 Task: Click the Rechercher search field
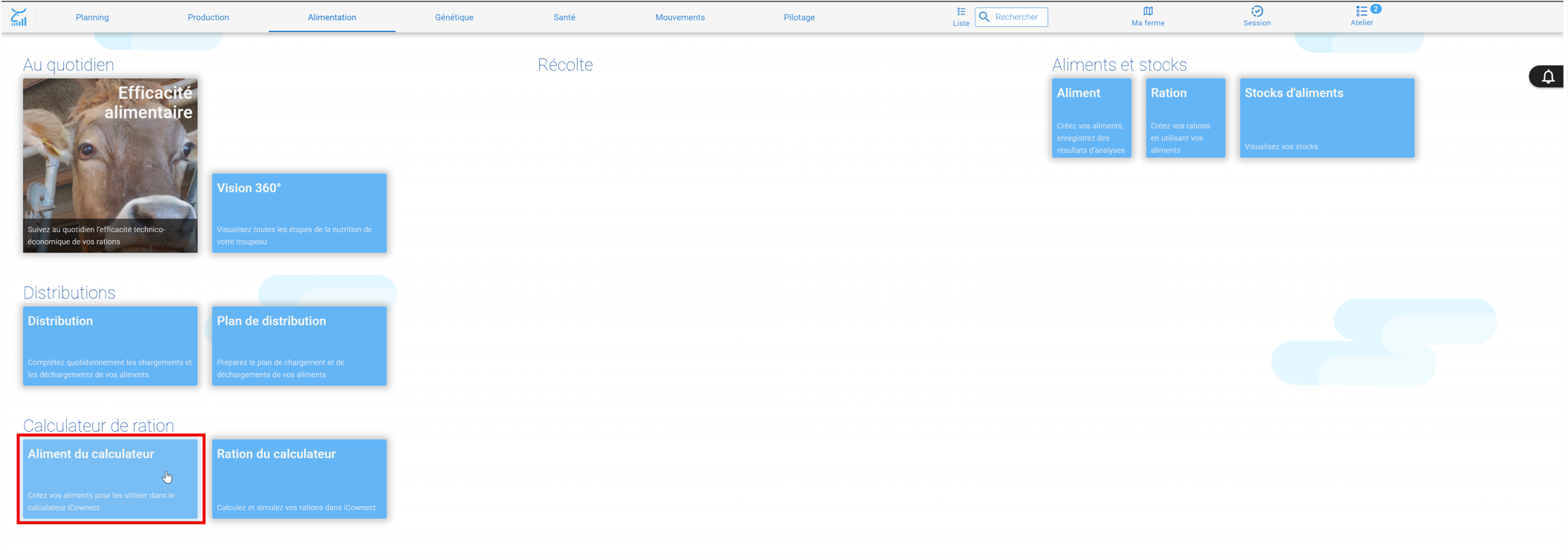coord(1011,17)
